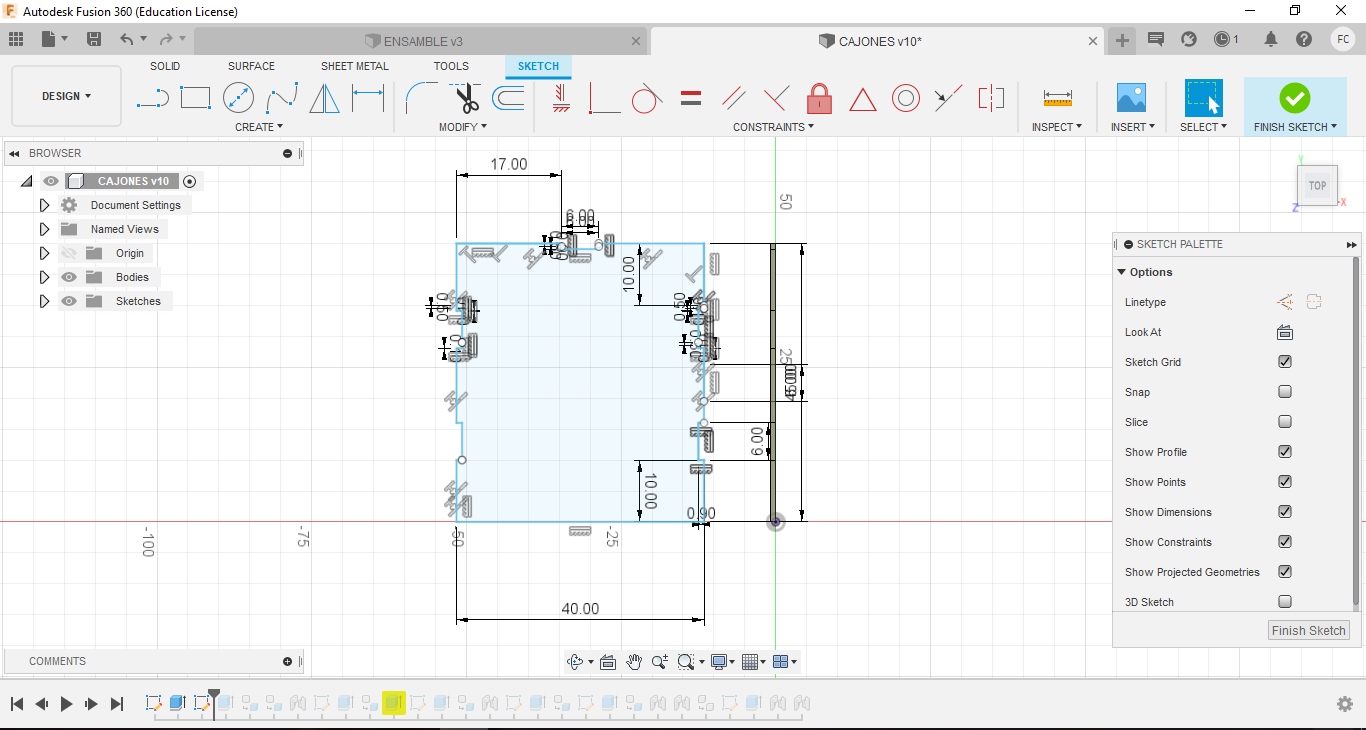Expand the Sketches folder
The image size is (1366, 730).
(44, 301)
